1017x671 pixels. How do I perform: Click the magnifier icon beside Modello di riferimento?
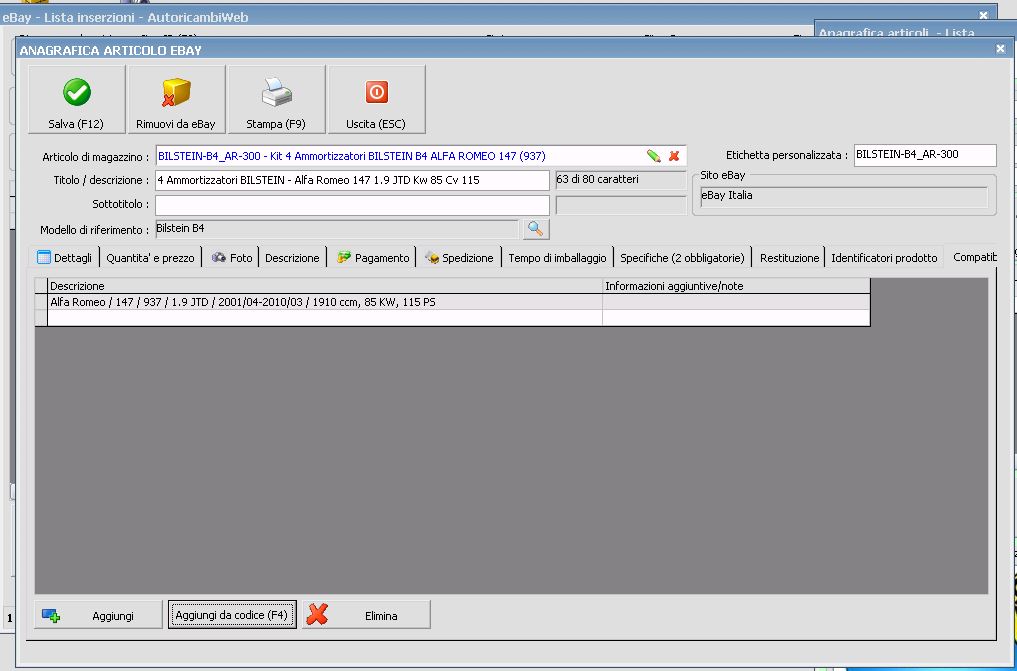[x=535, y=229]
